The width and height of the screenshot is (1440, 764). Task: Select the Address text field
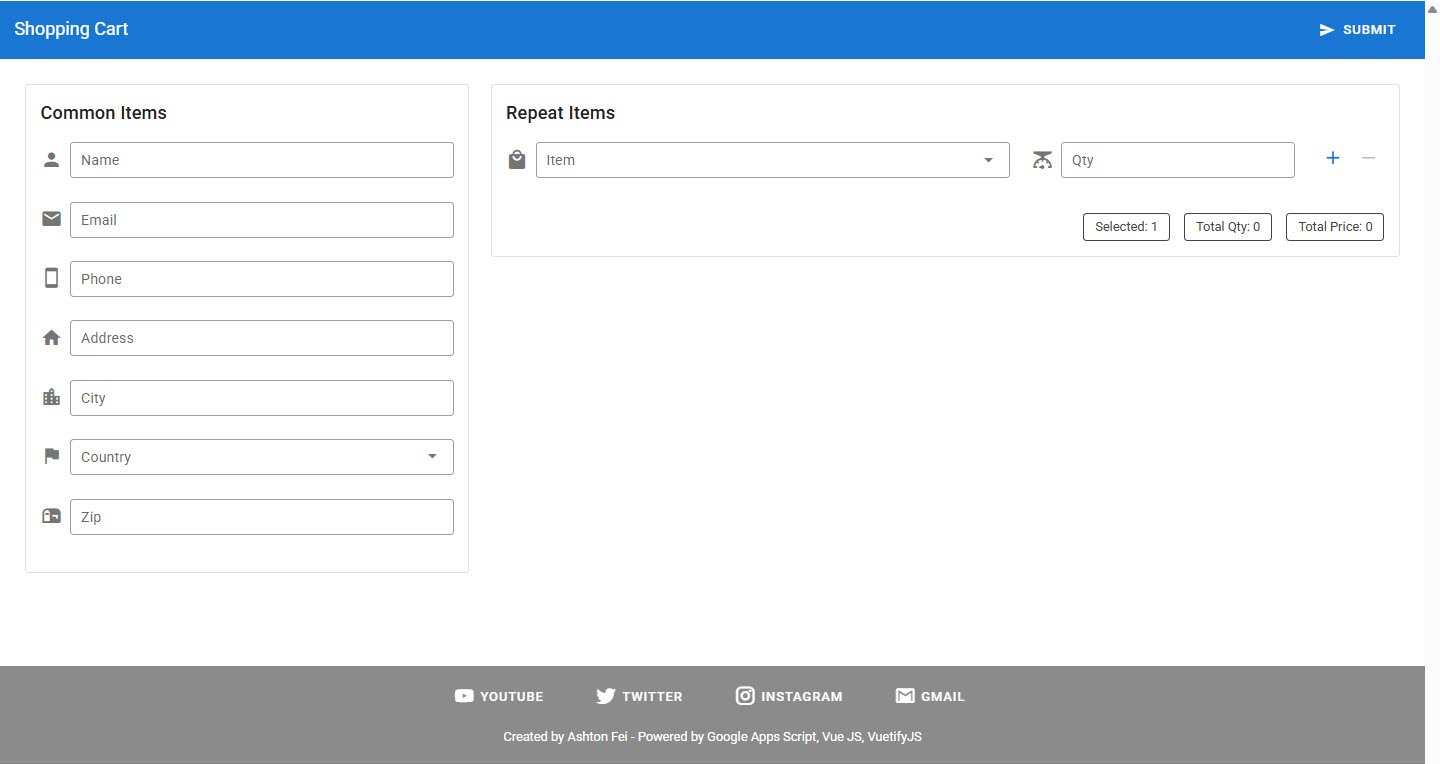(x=262, y=338)
